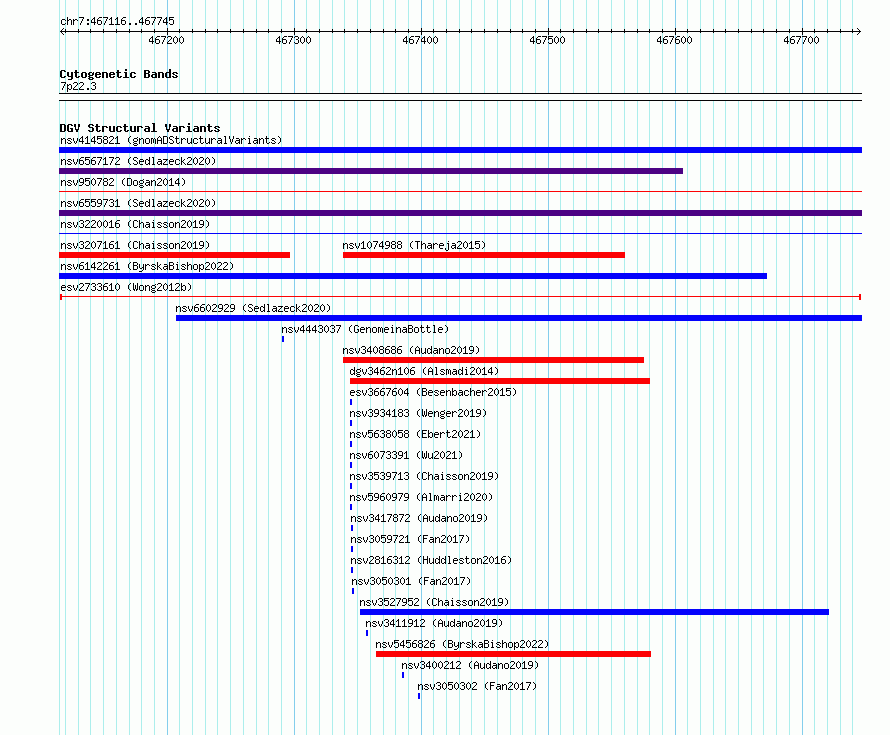The image size is (890, 735).
Task: Click the small blue nsv3050302 marker
Action: click(419, 696)
